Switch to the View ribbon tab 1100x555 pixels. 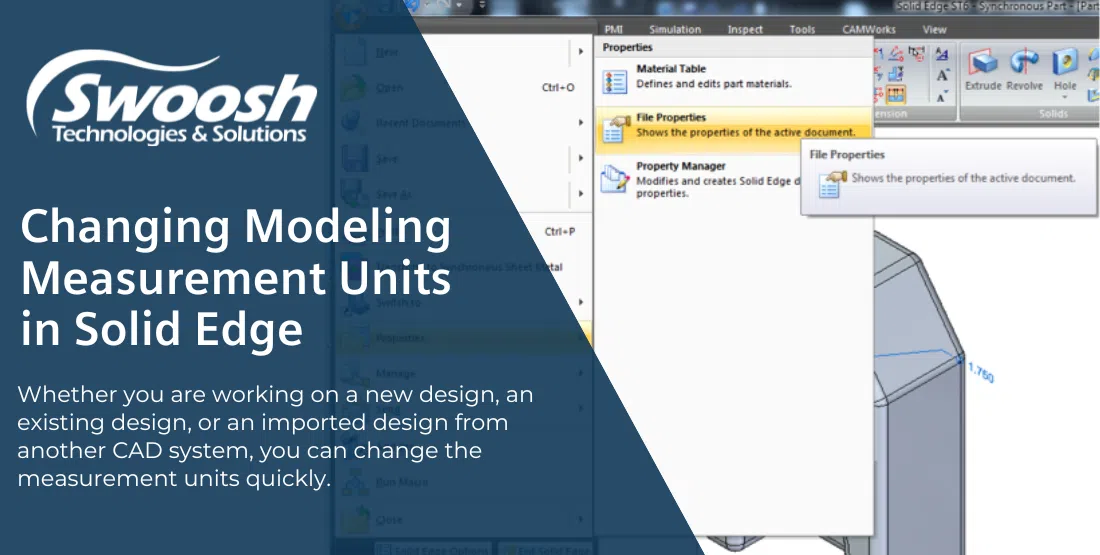coord(934,29)
